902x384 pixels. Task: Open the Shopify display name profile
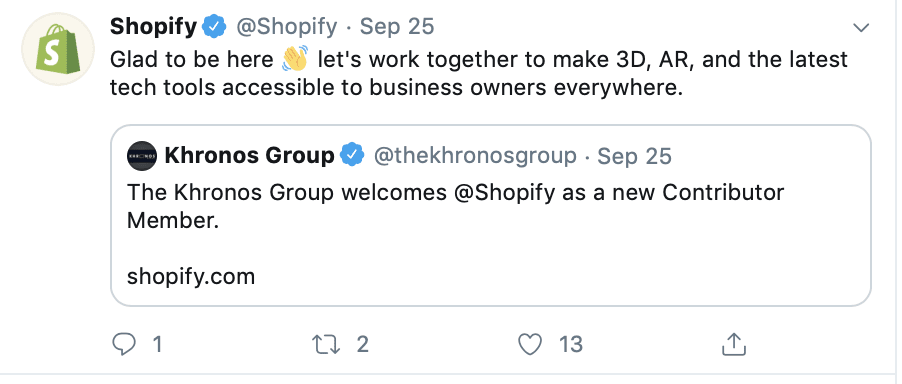(x=154, y=26)
